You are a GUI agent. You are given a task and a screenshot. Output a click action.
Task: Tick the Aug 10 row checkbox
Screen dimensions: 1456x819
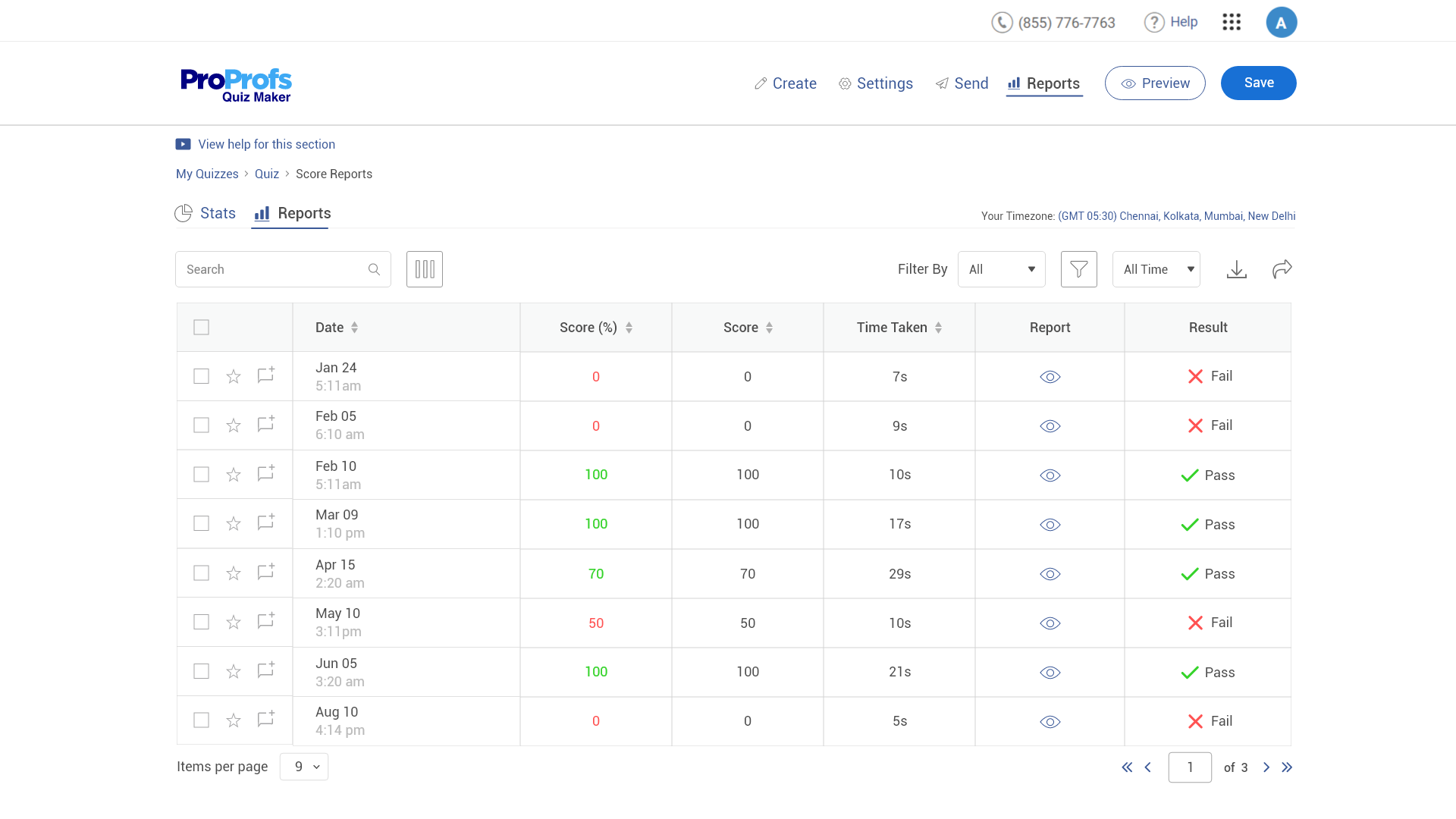click(x=201, y=720)
